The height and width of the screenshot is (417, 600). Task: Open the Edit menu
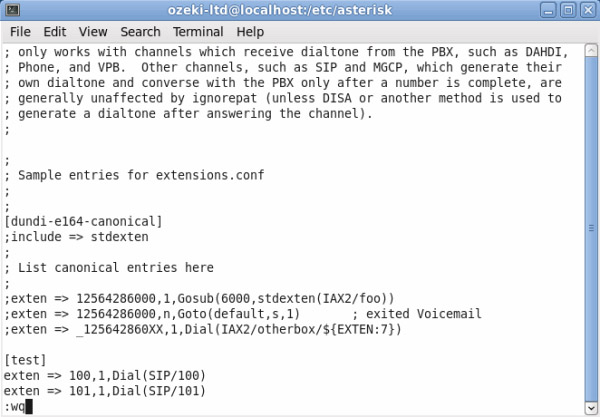[55, 32]
